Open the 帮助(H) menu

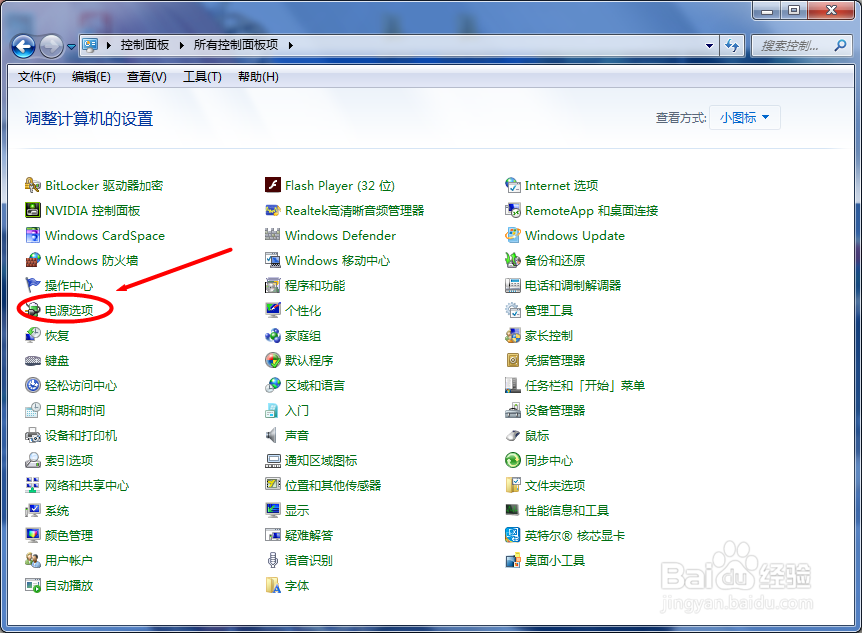(x=258, y=77)
